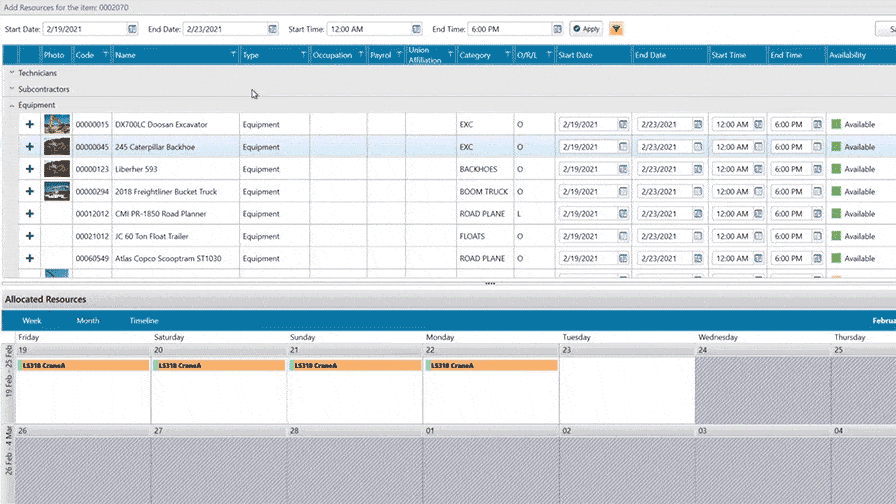Filter the Type column
896x504 pixels.
click(x=303, y=54)
